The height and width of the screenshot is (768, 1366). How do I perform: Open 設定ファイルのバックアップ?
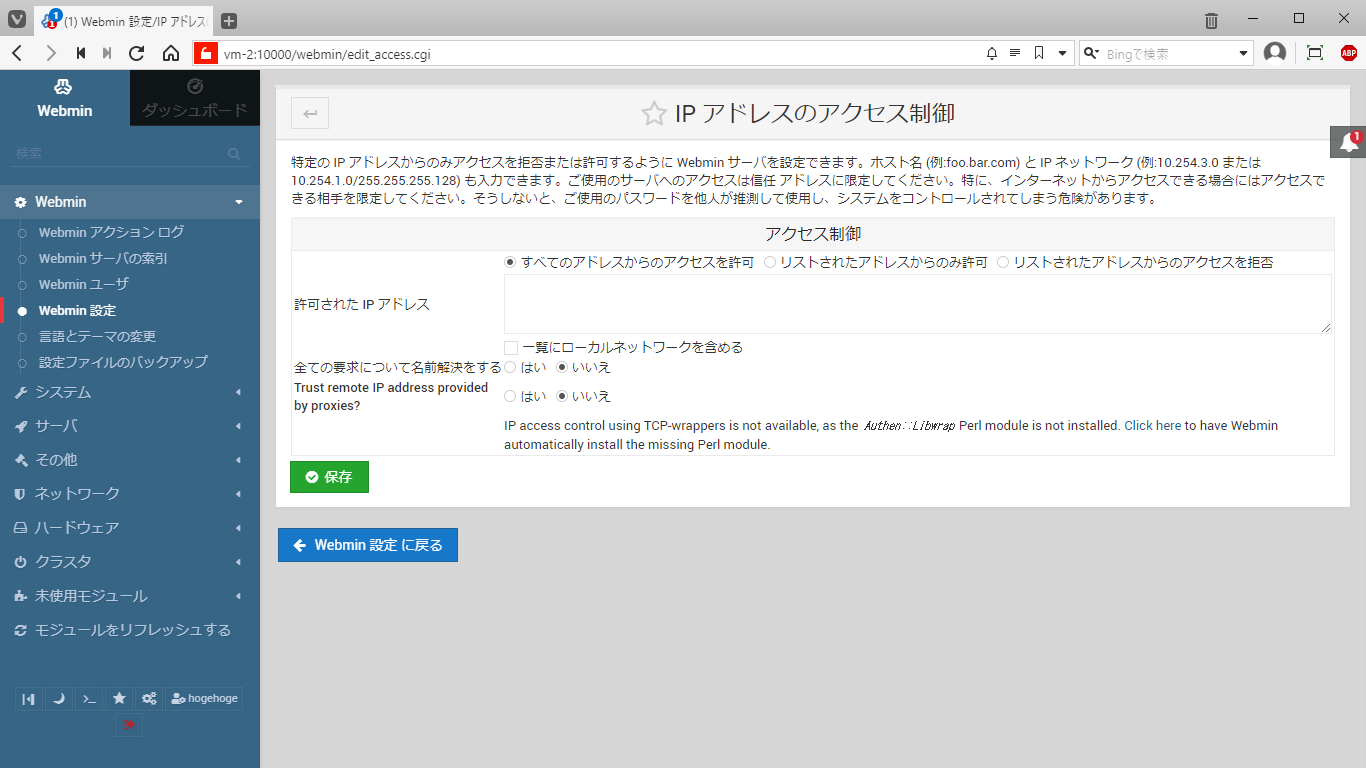[123, 362]
